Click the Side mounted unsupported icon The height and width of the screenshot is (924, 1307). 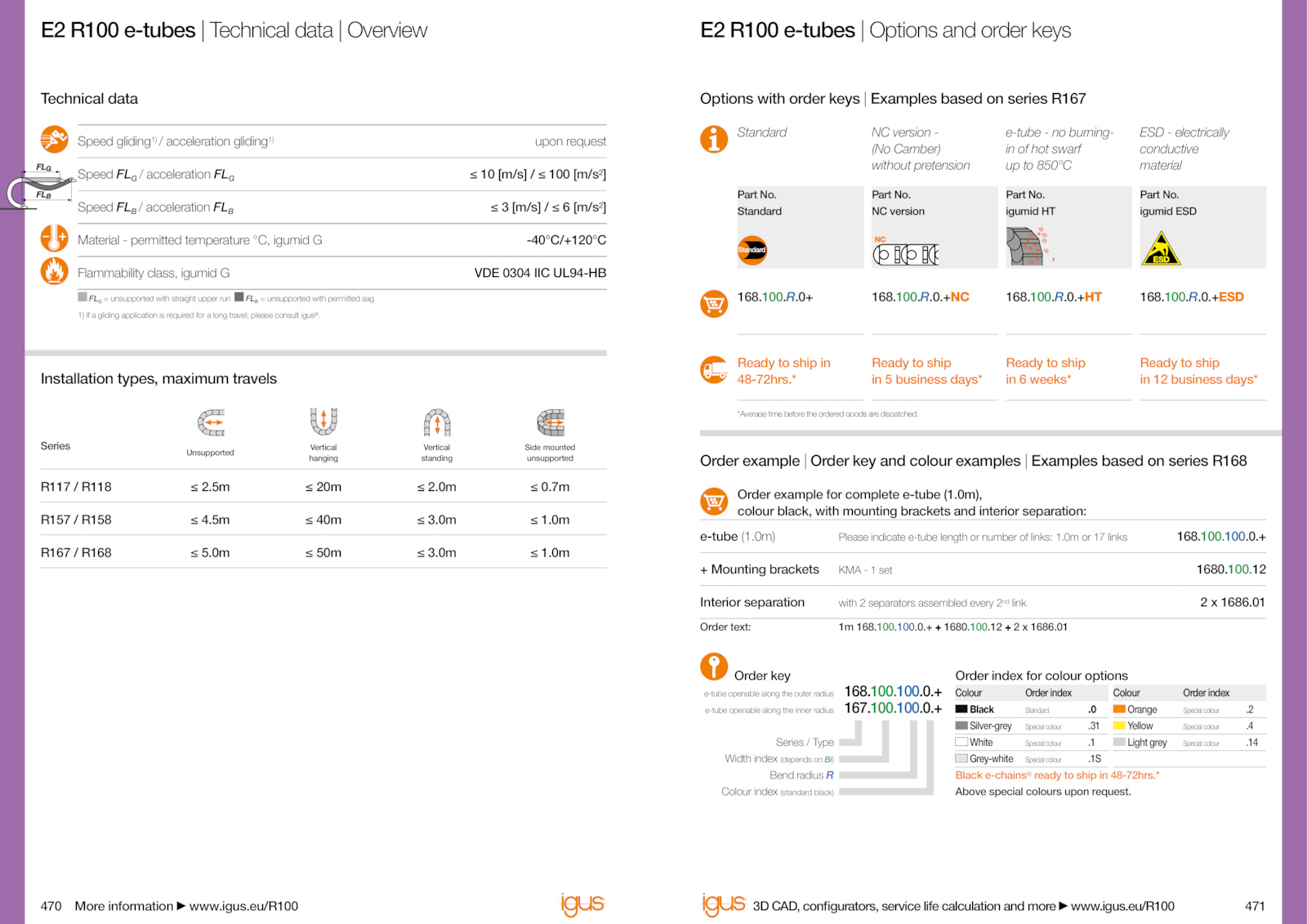pos(551,422)
